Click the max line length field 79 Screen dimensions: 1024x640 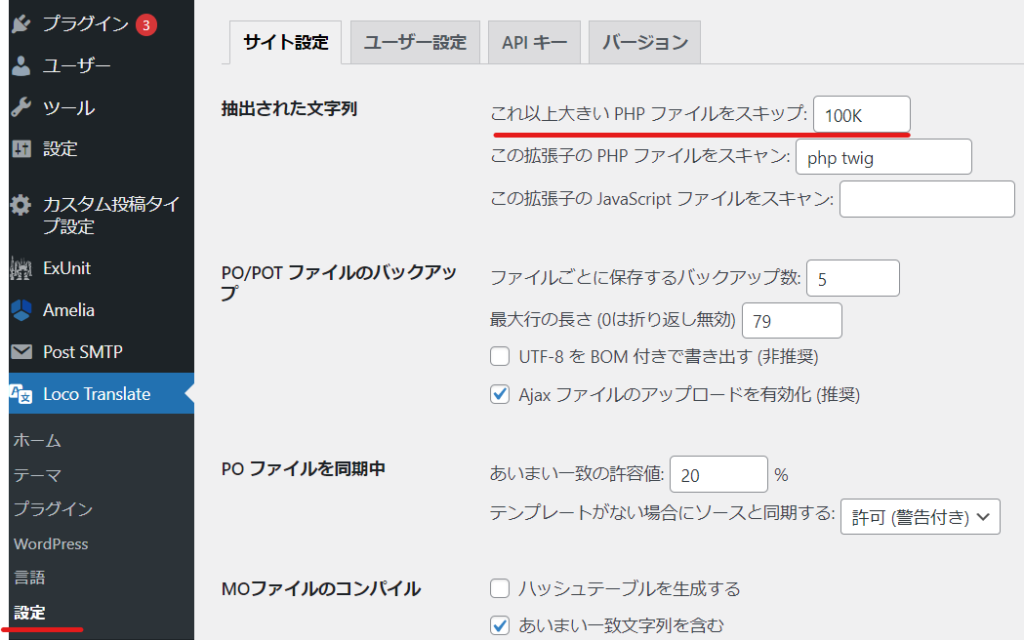792,321
